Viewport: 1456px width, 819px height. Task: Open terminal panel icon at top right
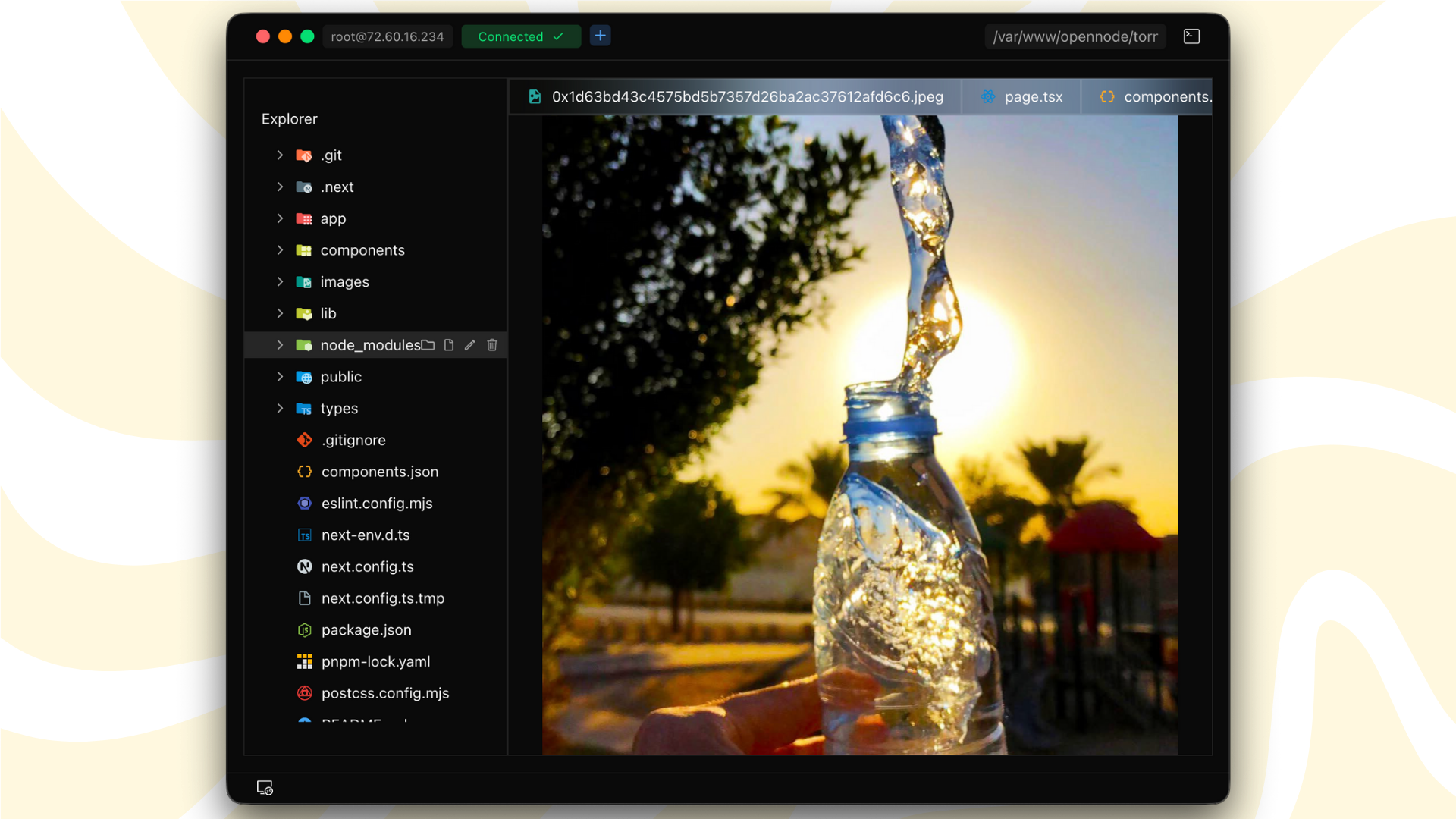pos(1191,36)
